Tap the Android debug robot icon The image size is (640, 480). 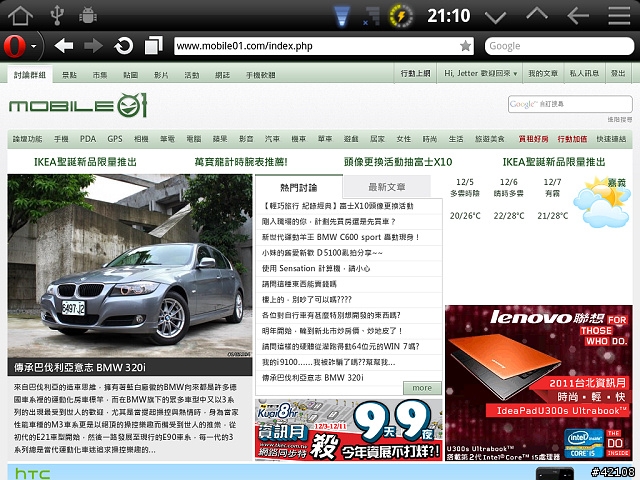coord(87,16)
